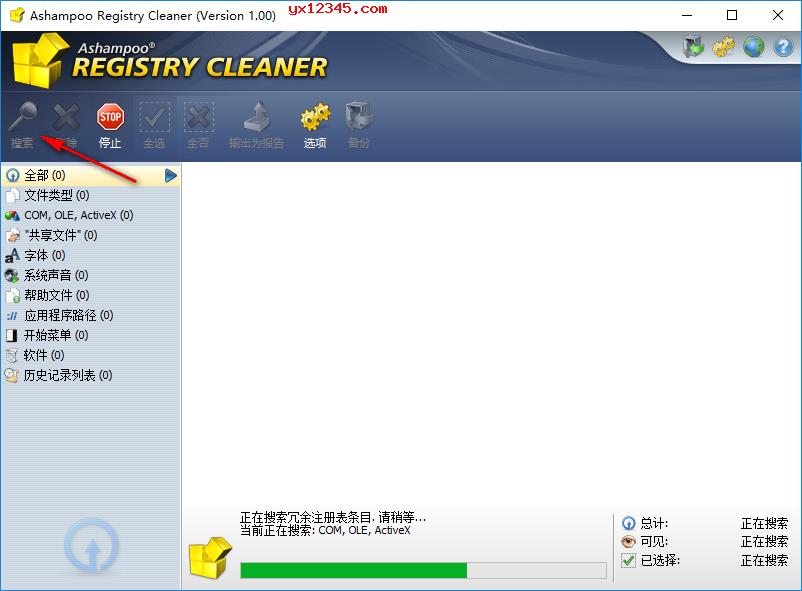Click the 正在搜索 value beside 已选择
The width and height of the screenshot is (802, 591).
pyautogui.click(x=764, y=560)
